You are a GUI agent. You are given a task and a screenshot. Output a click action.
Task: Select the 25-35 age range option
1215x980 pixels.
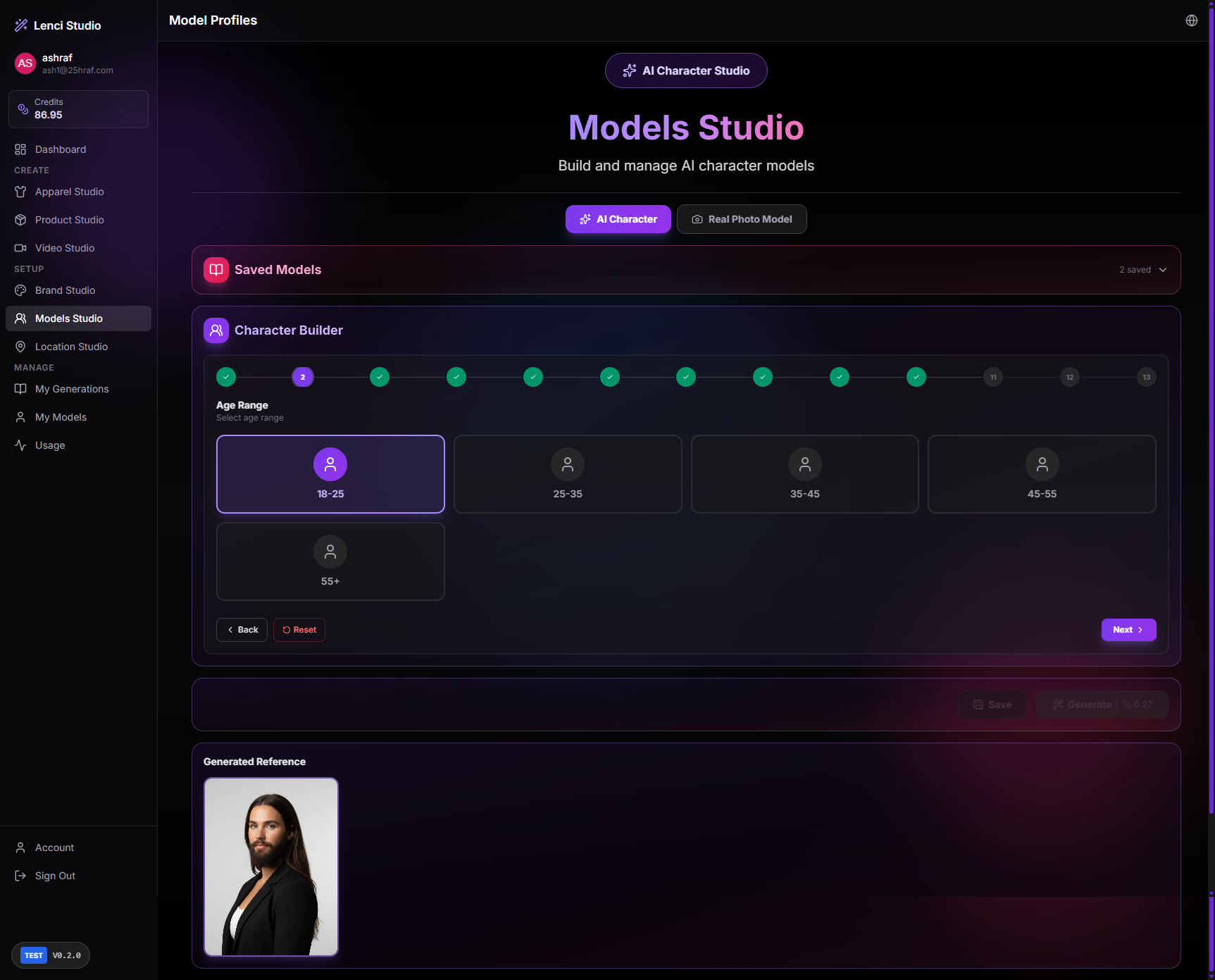click(567, 474)
